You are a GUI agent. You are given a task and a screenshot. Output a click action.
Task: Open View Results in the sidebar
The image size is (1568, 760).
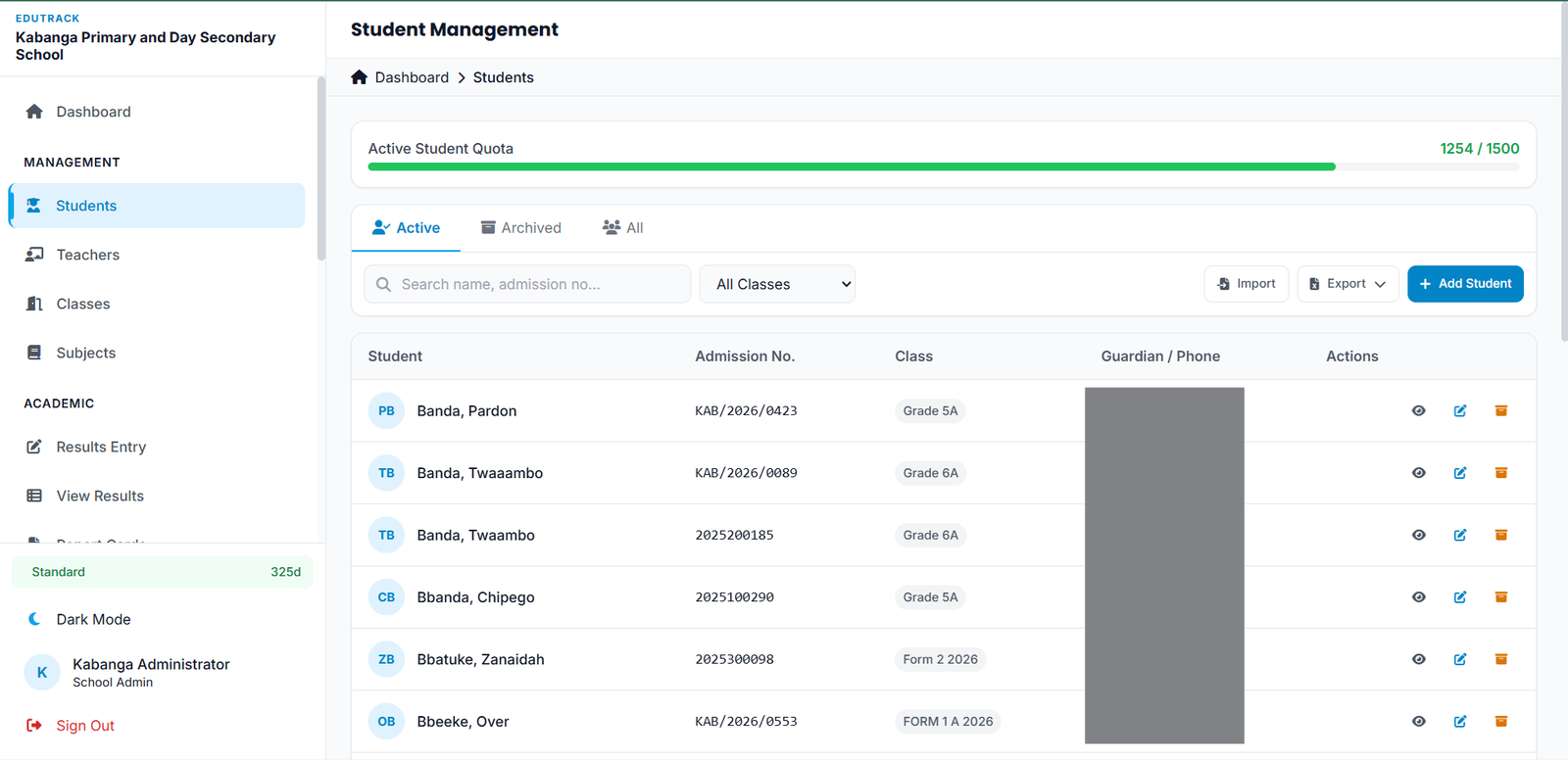click(157, 496)
